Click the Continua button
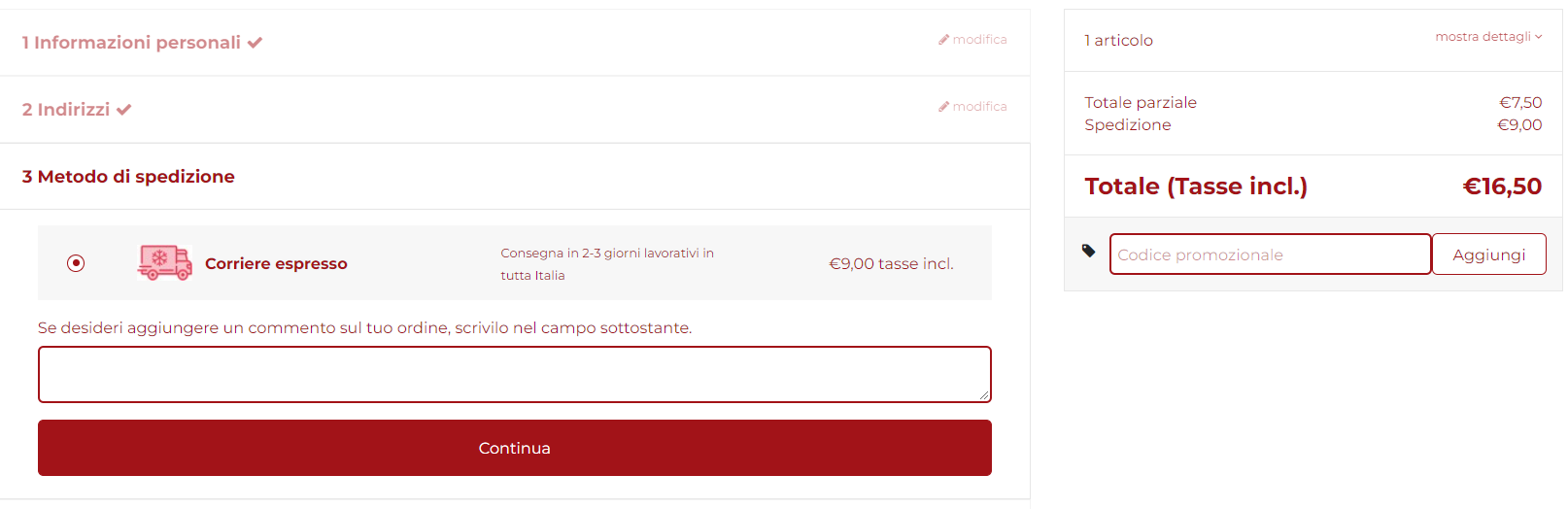This screenshot has width=1568, height=509. click(515, 448)
